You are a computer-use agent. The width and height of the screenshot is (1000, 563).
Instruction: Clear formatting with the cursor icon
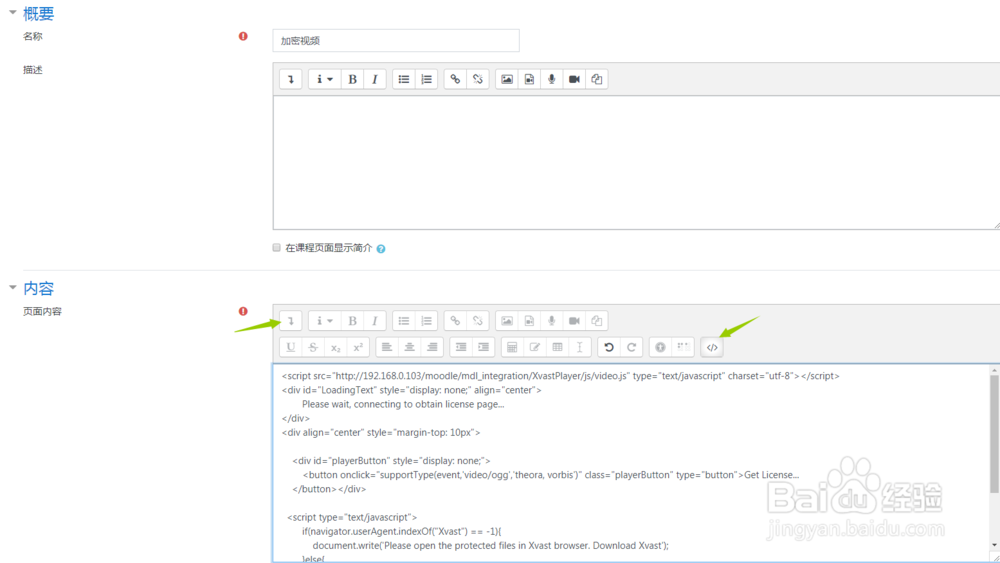(580, 347)
